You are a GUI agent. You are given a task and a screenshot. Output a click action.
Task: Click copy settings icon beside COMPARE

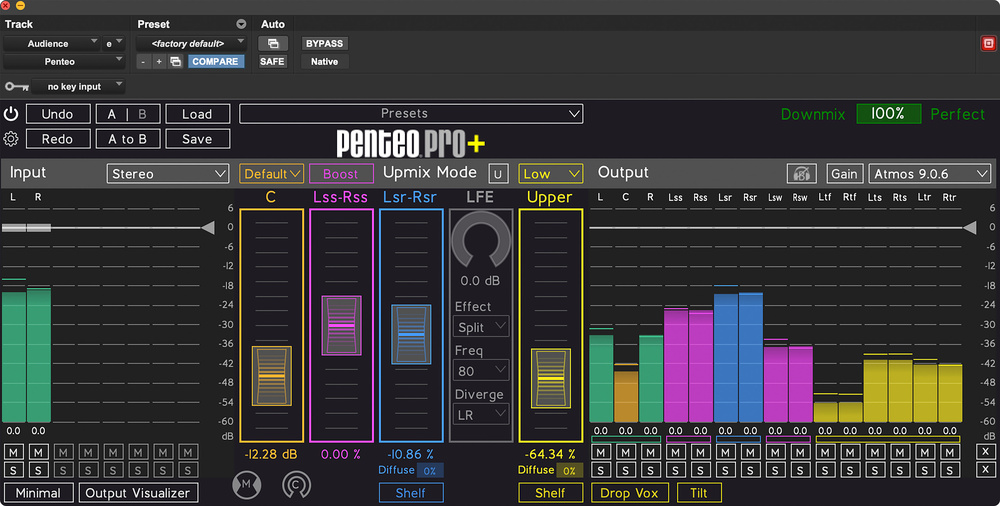(x=175, y=61)
